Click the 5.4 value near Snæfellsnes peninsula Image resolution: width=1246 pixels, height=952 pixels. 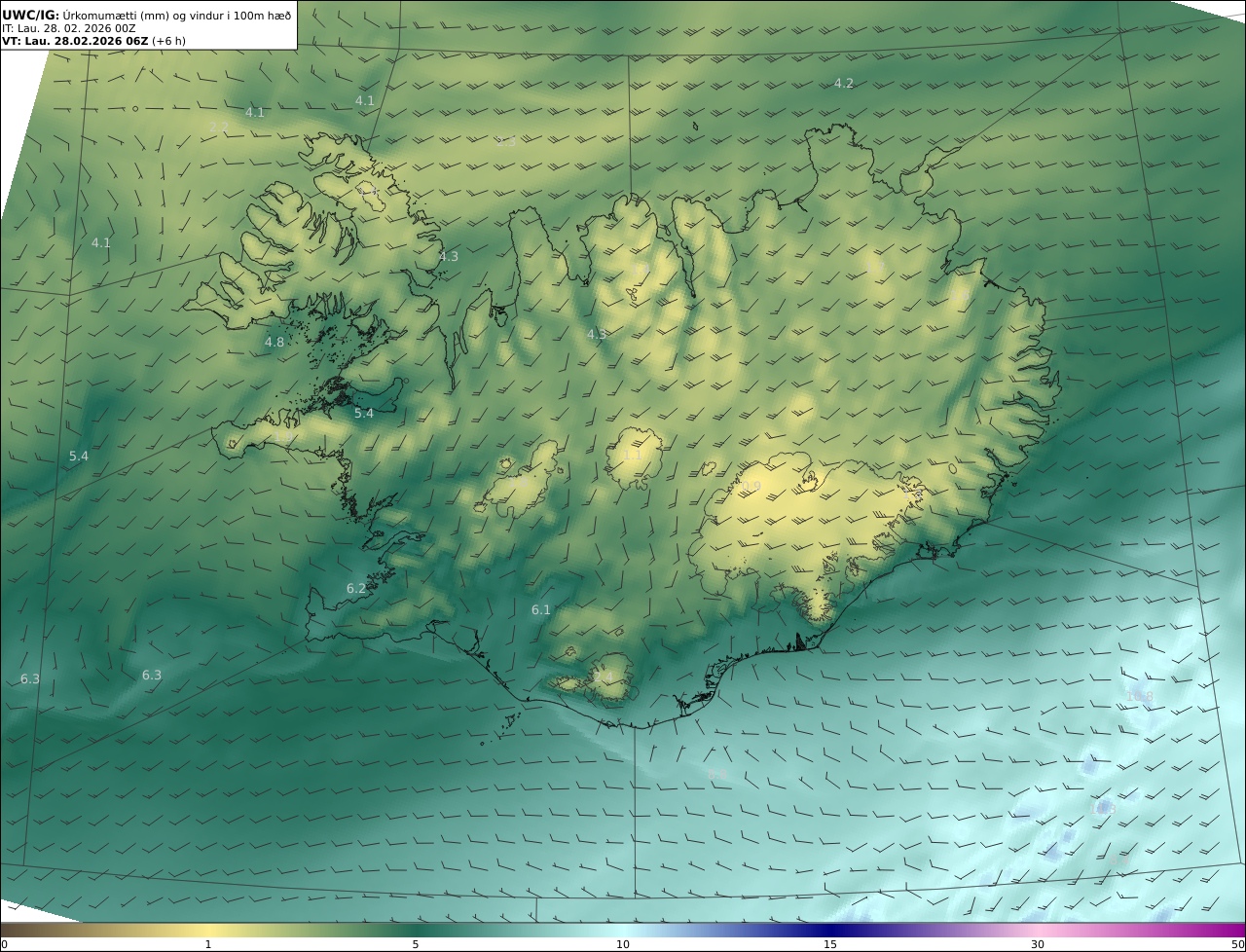tap(363, 414)
